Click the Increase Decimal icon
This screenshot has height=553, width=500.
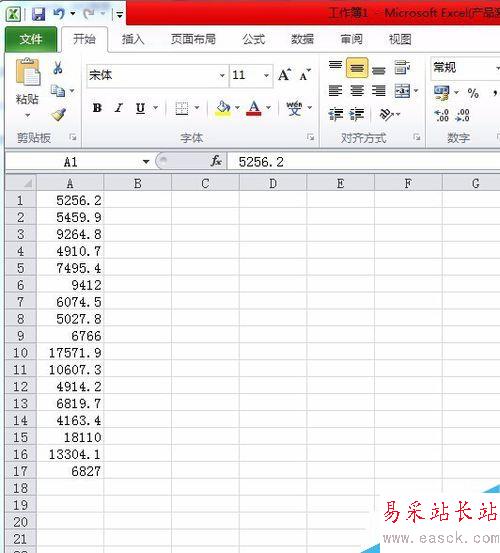tap(441, 115)
